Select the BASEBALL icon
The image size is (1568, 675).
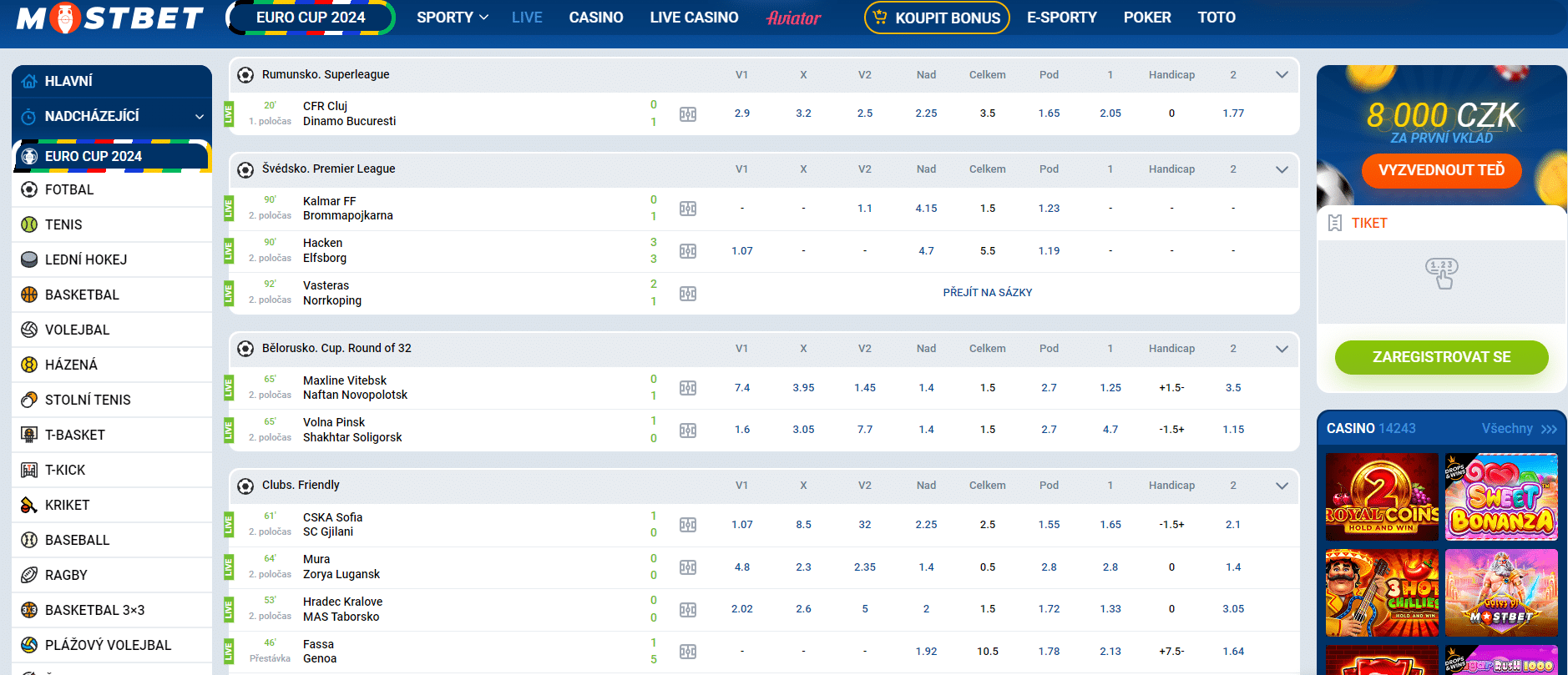[x=29, y=540]
